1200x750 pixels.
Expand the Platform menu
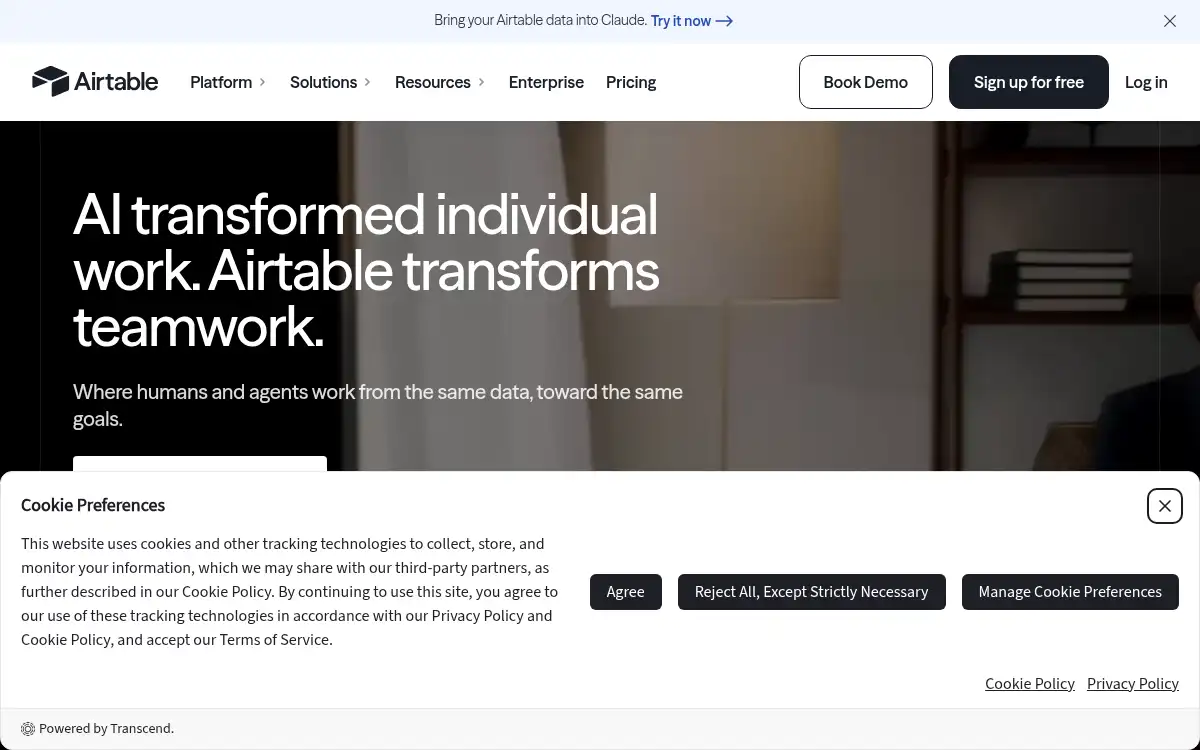(228, 82)
